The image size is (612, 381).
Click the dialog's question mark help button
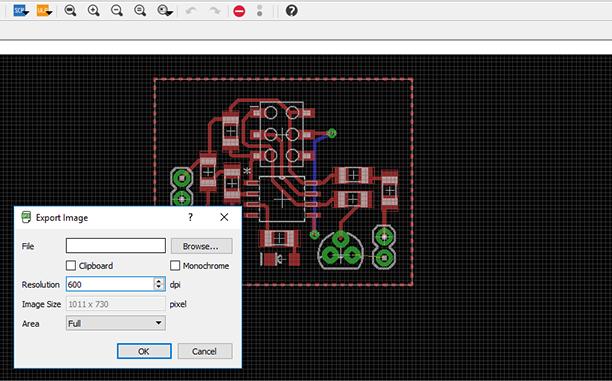[190, 217]
